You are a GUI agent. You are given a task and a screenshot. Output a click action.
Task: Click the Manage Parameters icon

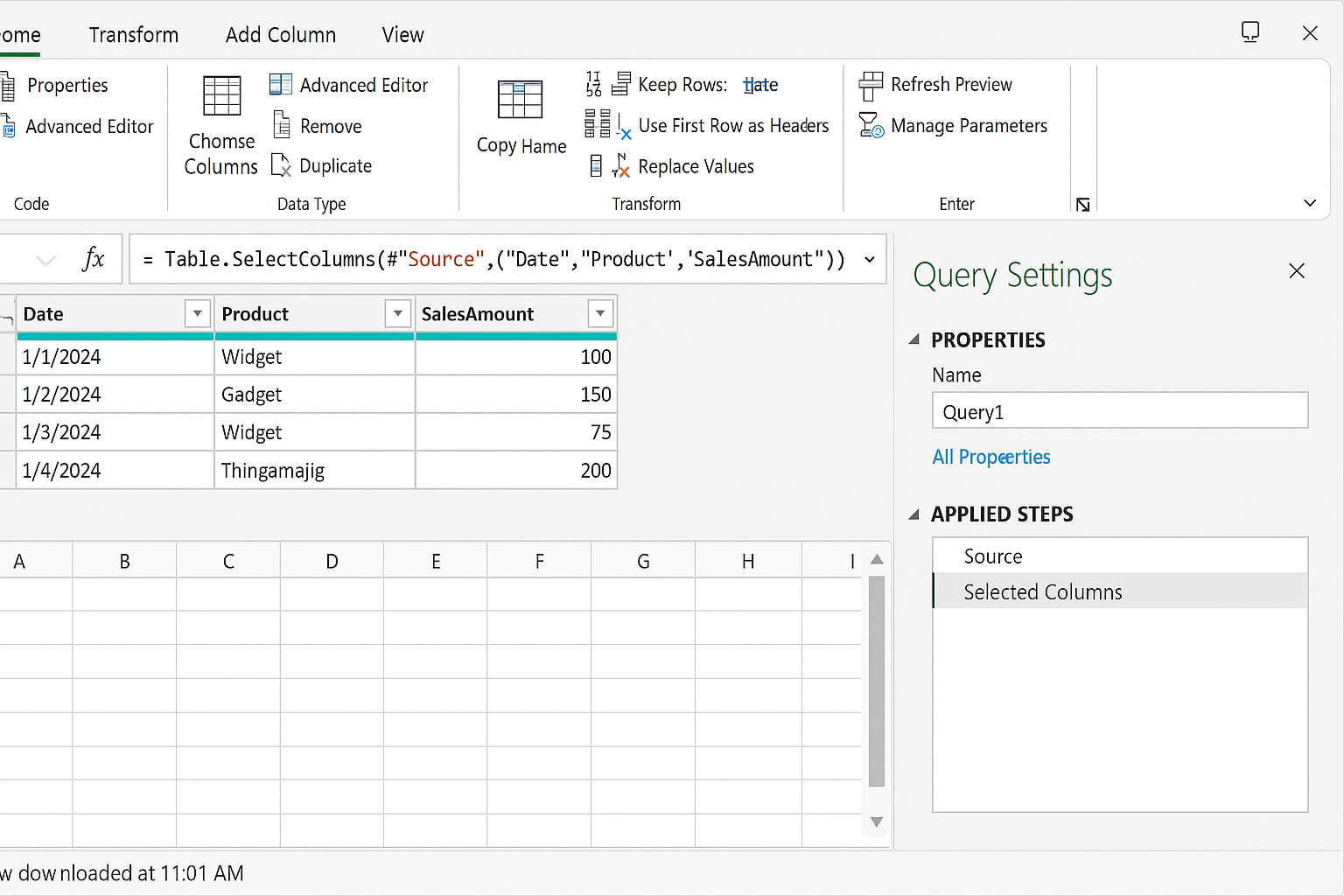[871, 126]
